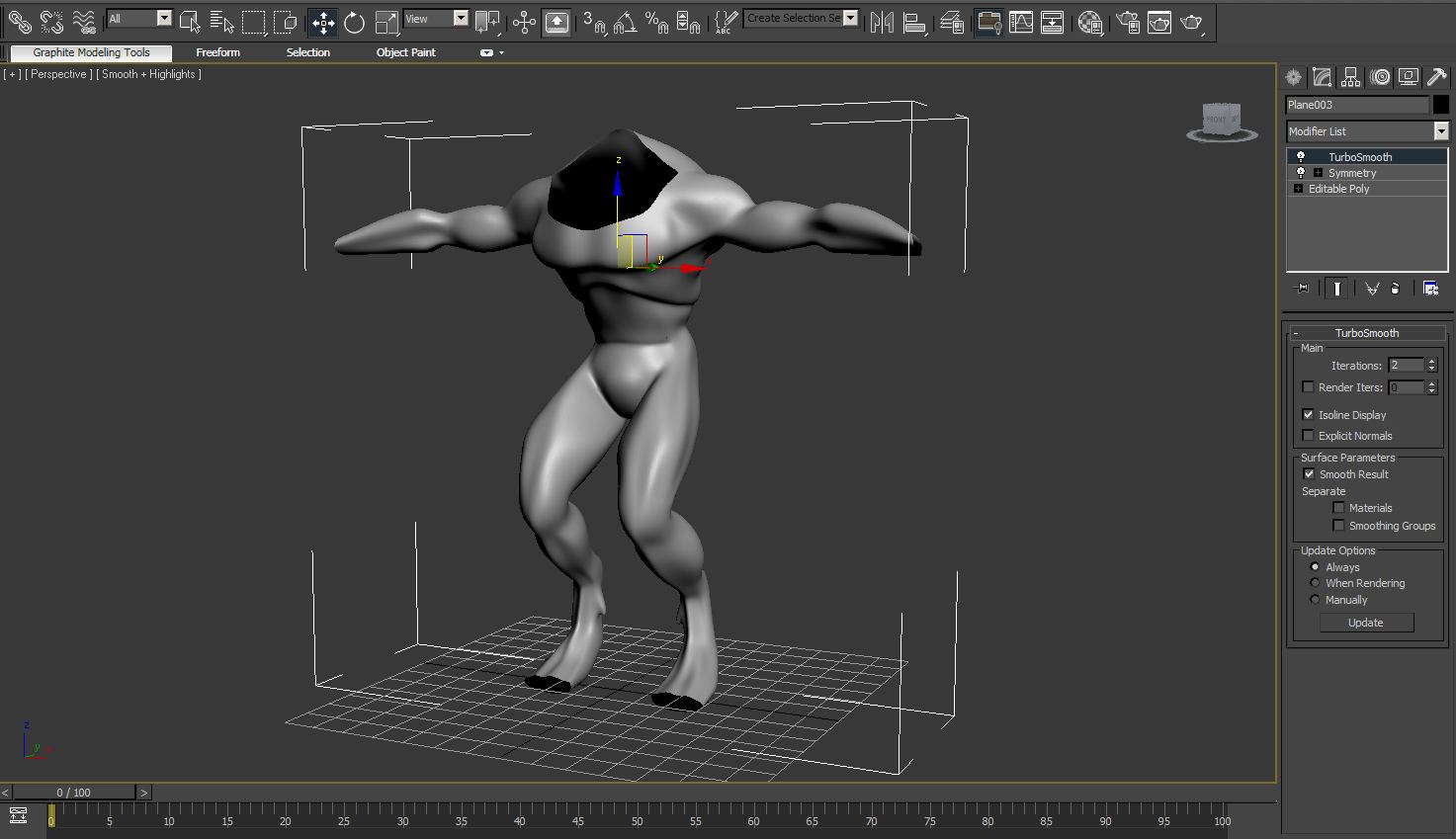Switch to the Display command panel
1456x839 pixels.
(x=1409, y=77)
